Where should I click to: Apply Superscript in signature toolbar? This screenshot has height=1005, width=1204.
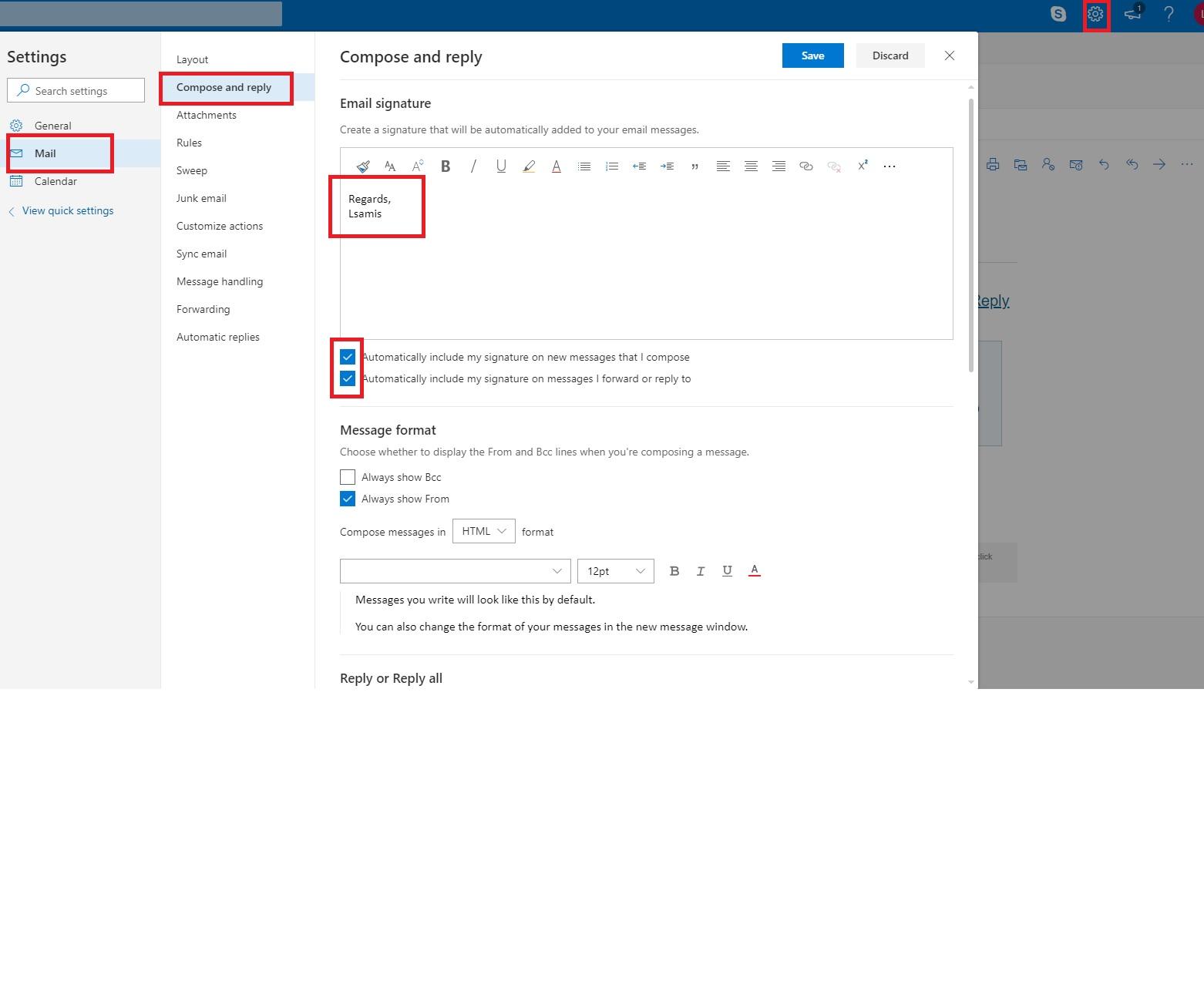pyautogui.click(x=863, y=165)
